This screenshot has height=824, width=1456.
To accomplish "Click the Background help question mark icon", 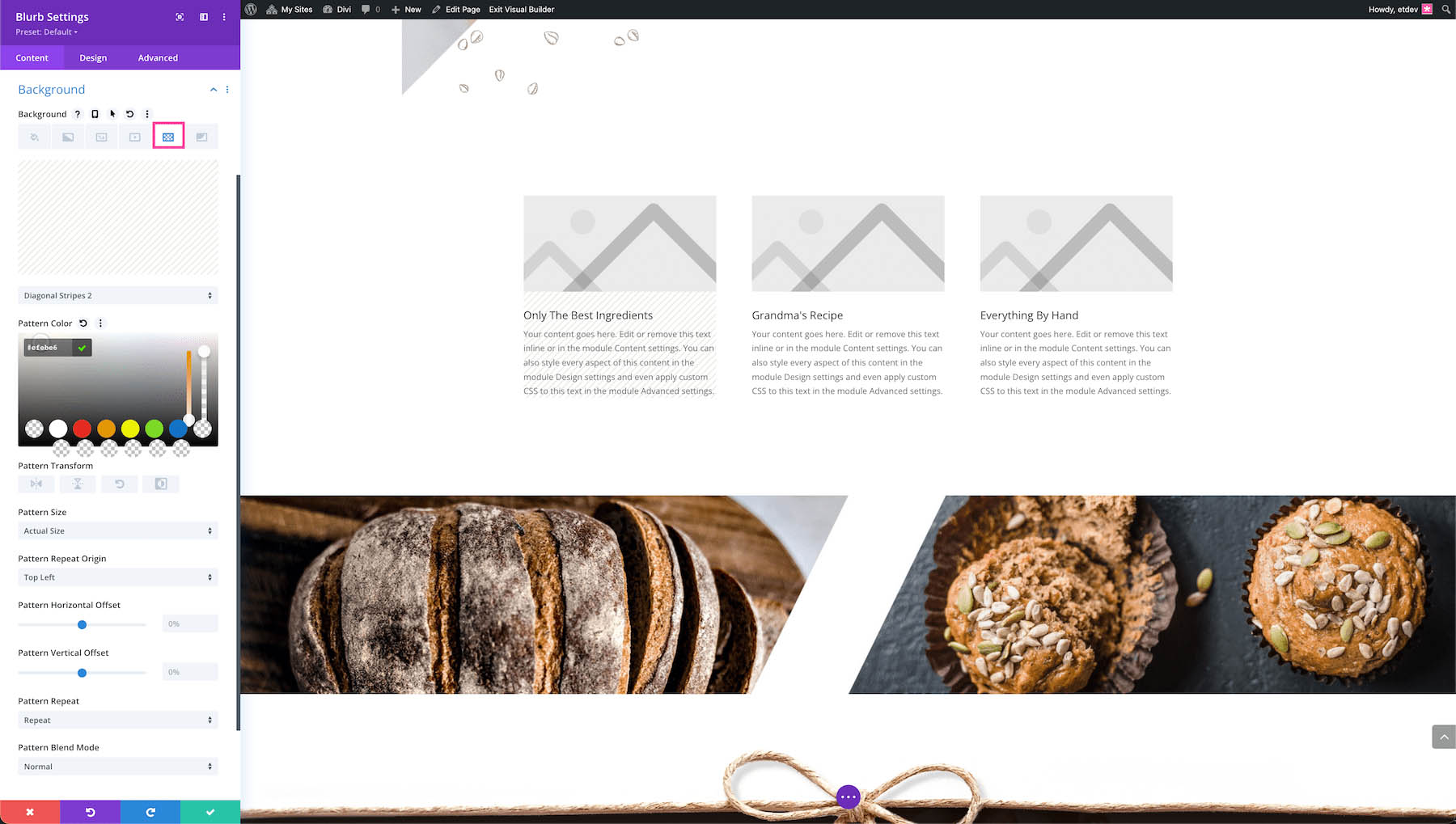I will [78, 114].
